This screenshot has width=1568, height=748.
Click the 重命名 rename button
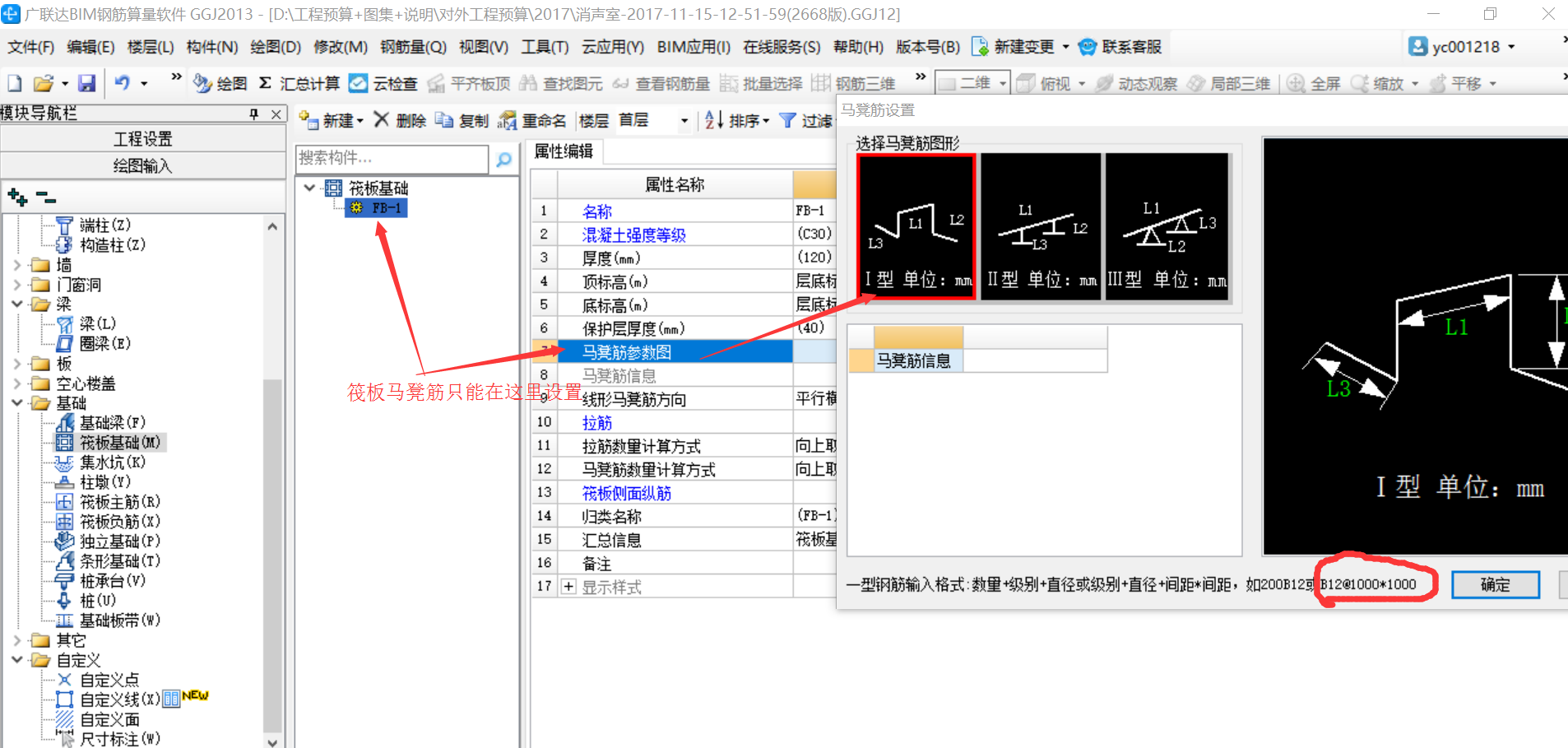tap(532, 120)
